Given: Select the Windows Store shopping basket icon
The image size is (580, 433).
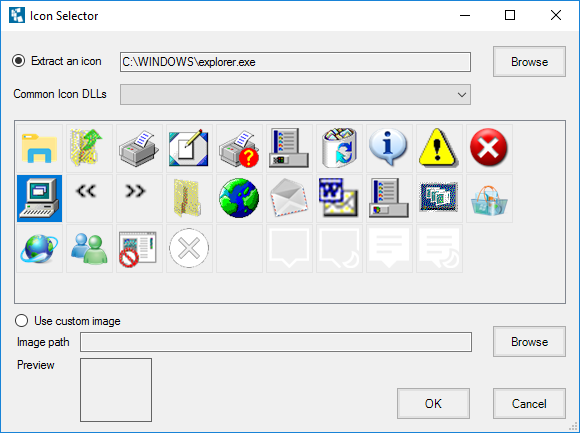Looking at the screenshot, I should [489, 199].
